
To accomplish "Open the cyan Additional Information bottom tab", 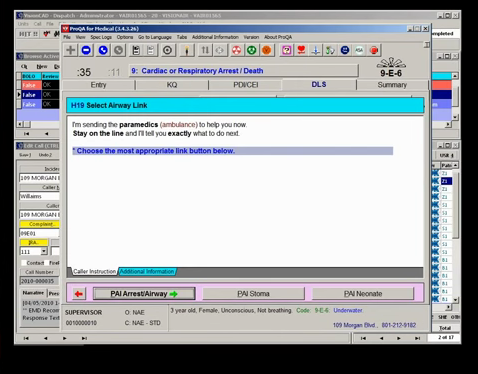I will 147,271.
